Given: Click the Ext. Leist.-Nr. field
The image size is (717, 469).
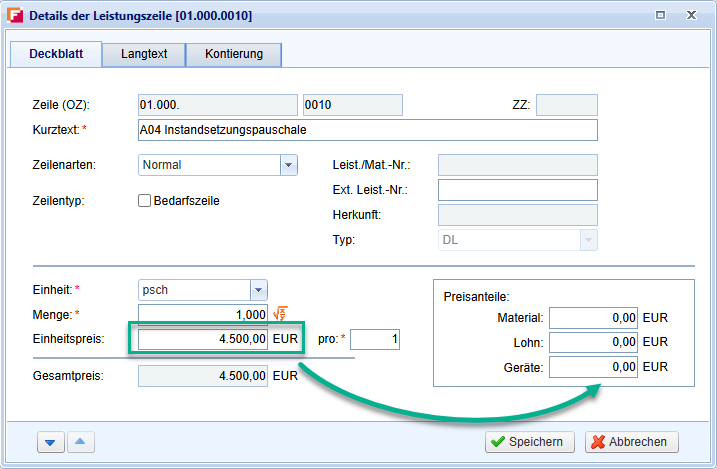Looking at the screenshot, I should (x=517, y=190).
